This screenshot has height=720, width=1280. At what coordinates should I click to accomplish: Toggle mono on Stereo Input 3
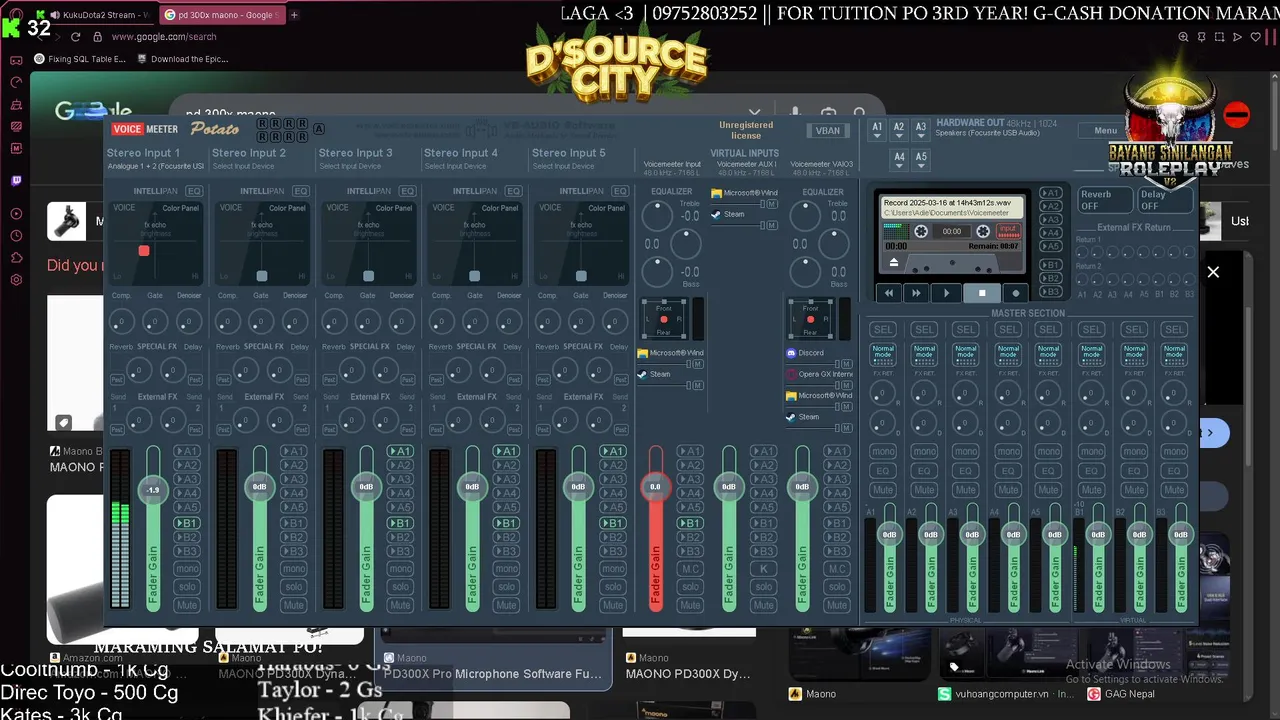pyautogui.click(x=400, y=569)
